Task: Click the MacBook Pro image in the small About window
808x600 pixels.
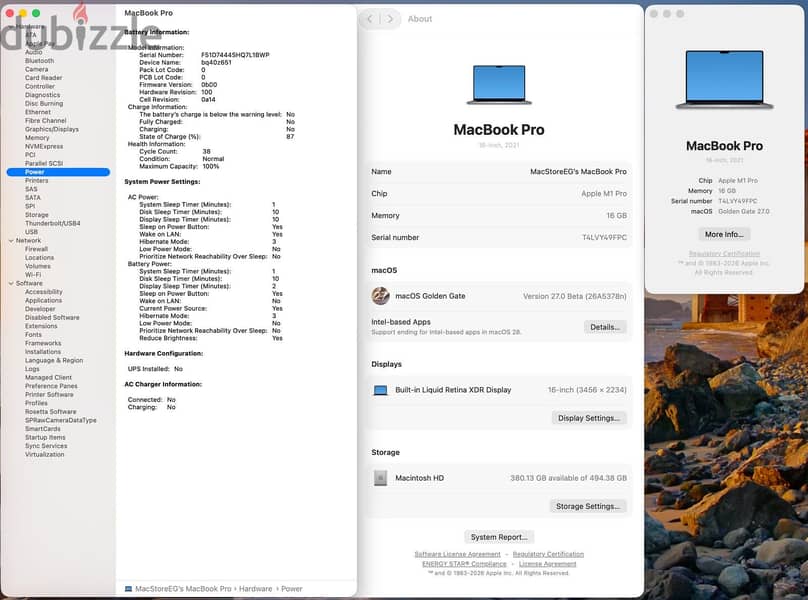Action: [x=724, y=79]
